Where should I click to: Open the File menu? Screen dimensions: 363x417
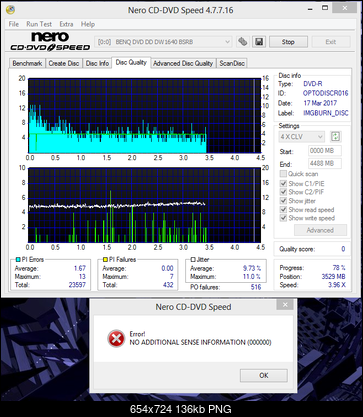click(x=14, y=24)
